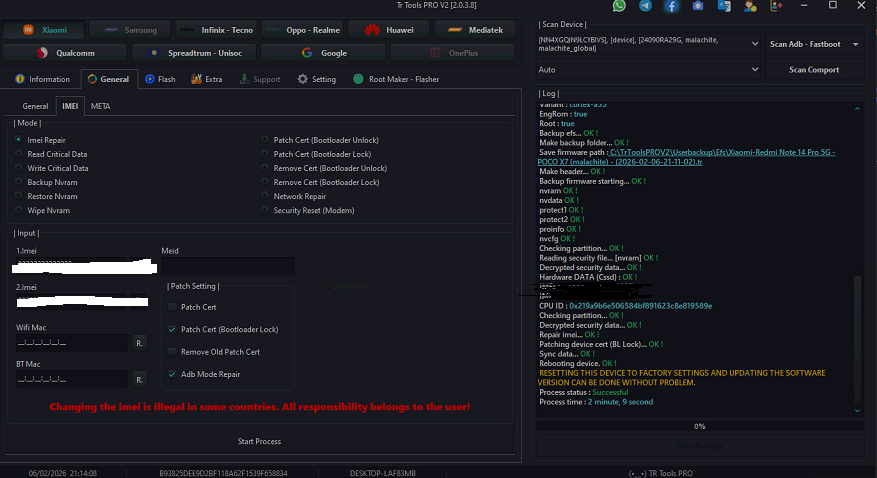This screenshot has width=877, height=478.
Task: Select the Huawei brand button
Action: pos(389,30)
